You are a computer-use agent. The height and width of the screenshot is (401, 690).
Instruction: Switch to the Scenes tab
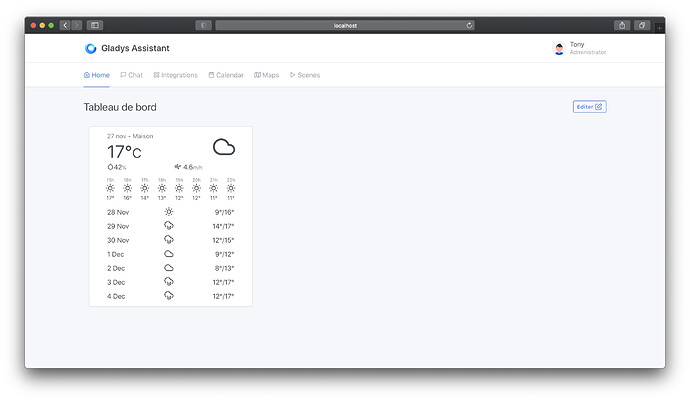click(x=305, y=75)
